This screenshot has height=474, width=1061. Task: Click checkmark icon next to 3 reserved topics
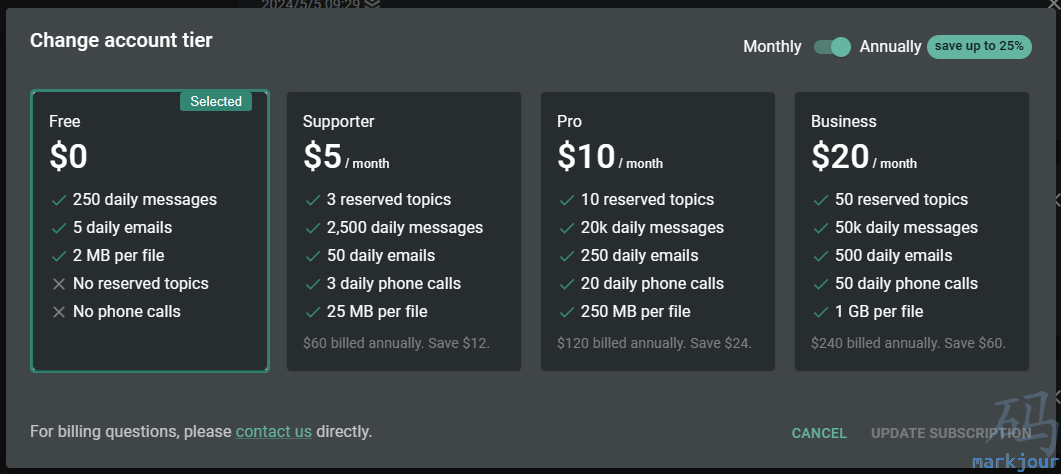pyautogui.click(x=313, y=200)
